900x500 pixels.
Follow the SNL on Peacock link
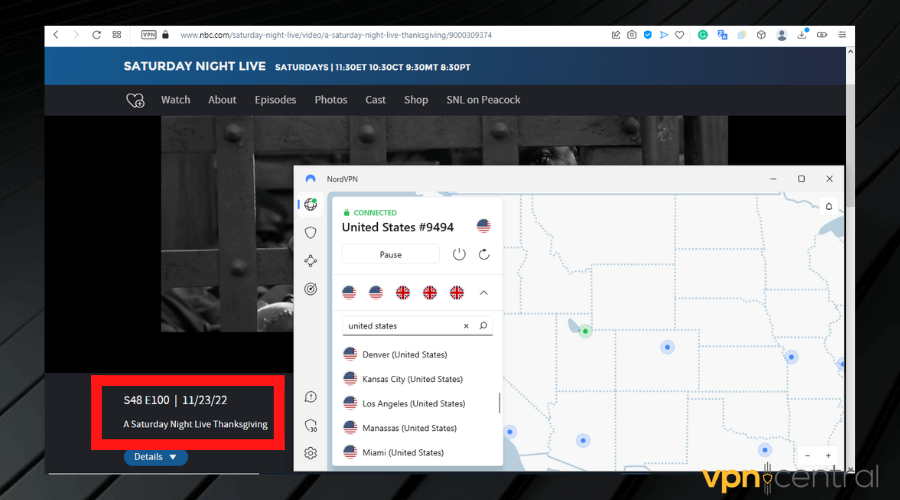coord(483,100)
